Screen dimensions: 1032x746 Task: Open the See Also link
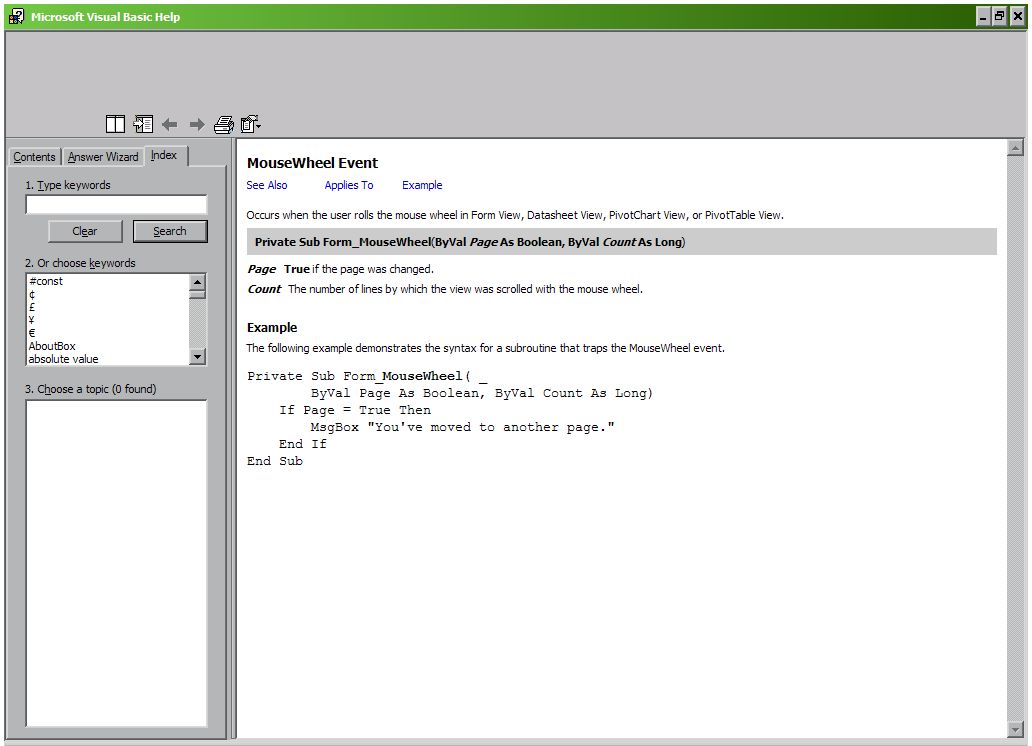[267, 185]
